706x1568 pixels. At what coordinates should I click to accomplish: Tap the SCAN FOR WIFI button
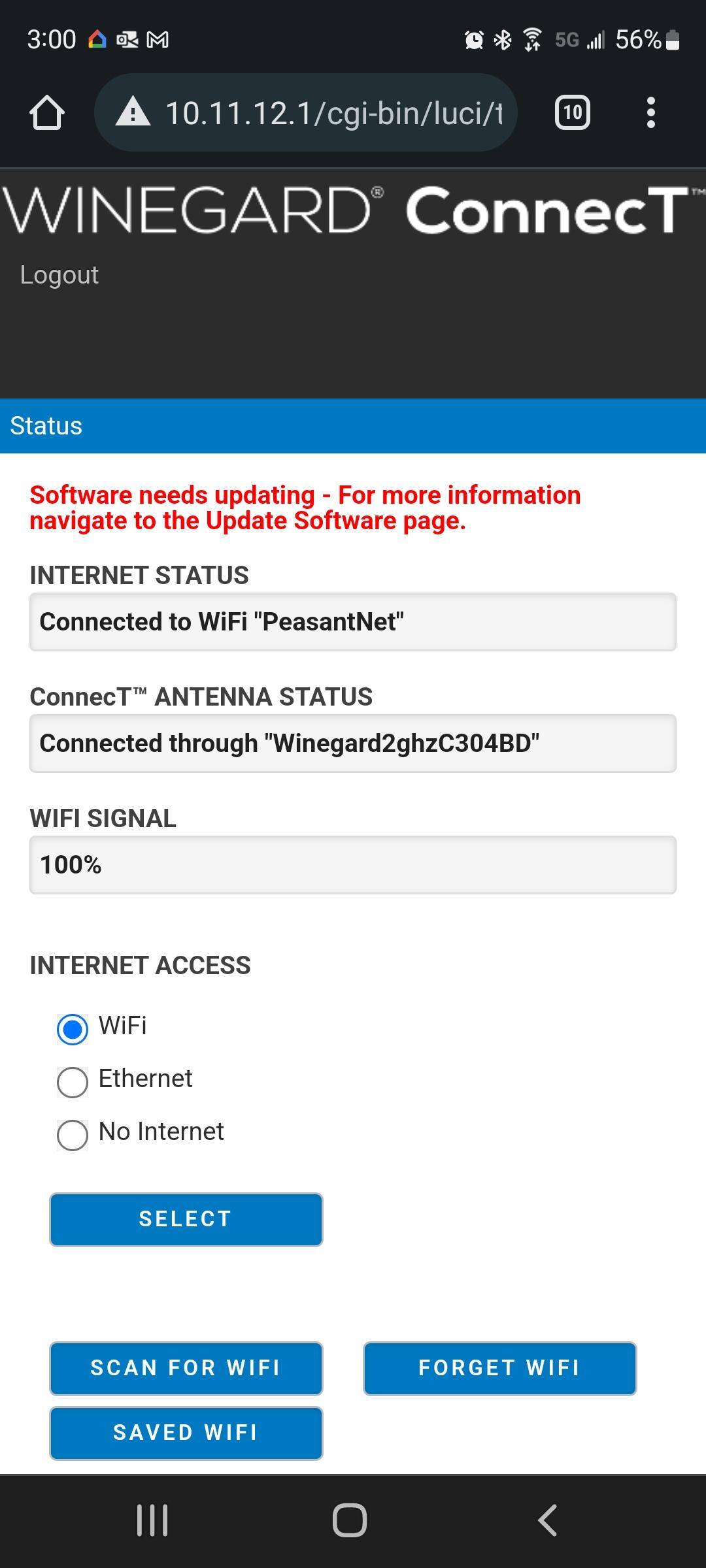tap(186, 1368)
